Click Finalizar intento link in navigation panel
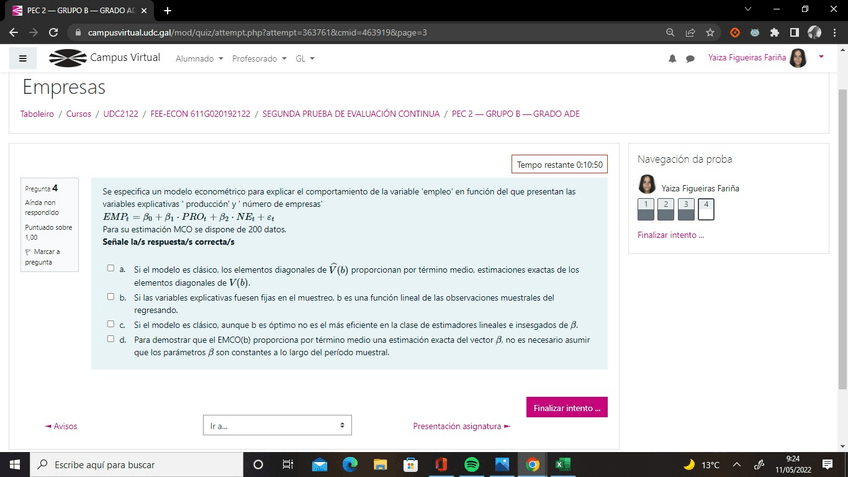This screenshot has height=477, width=848. (x=671, y=235)
